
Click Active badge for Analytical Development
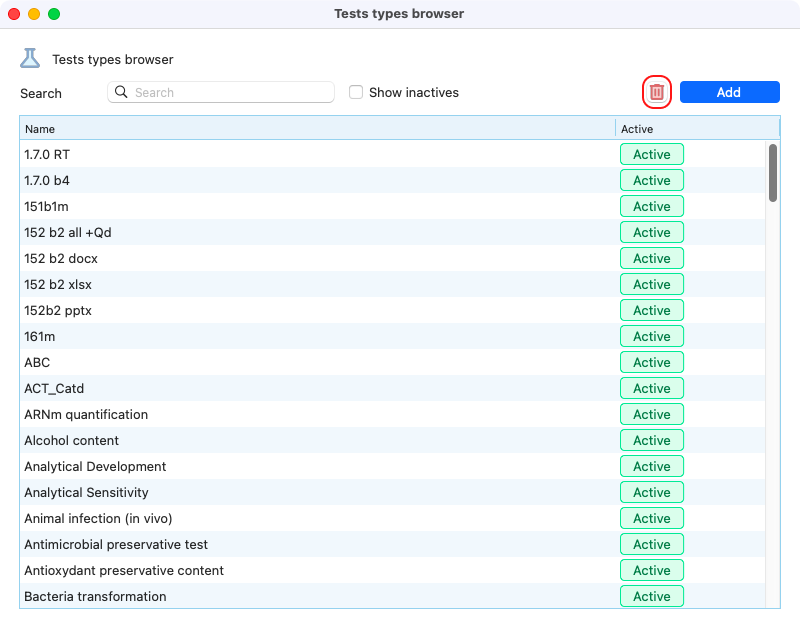(652, 467)
